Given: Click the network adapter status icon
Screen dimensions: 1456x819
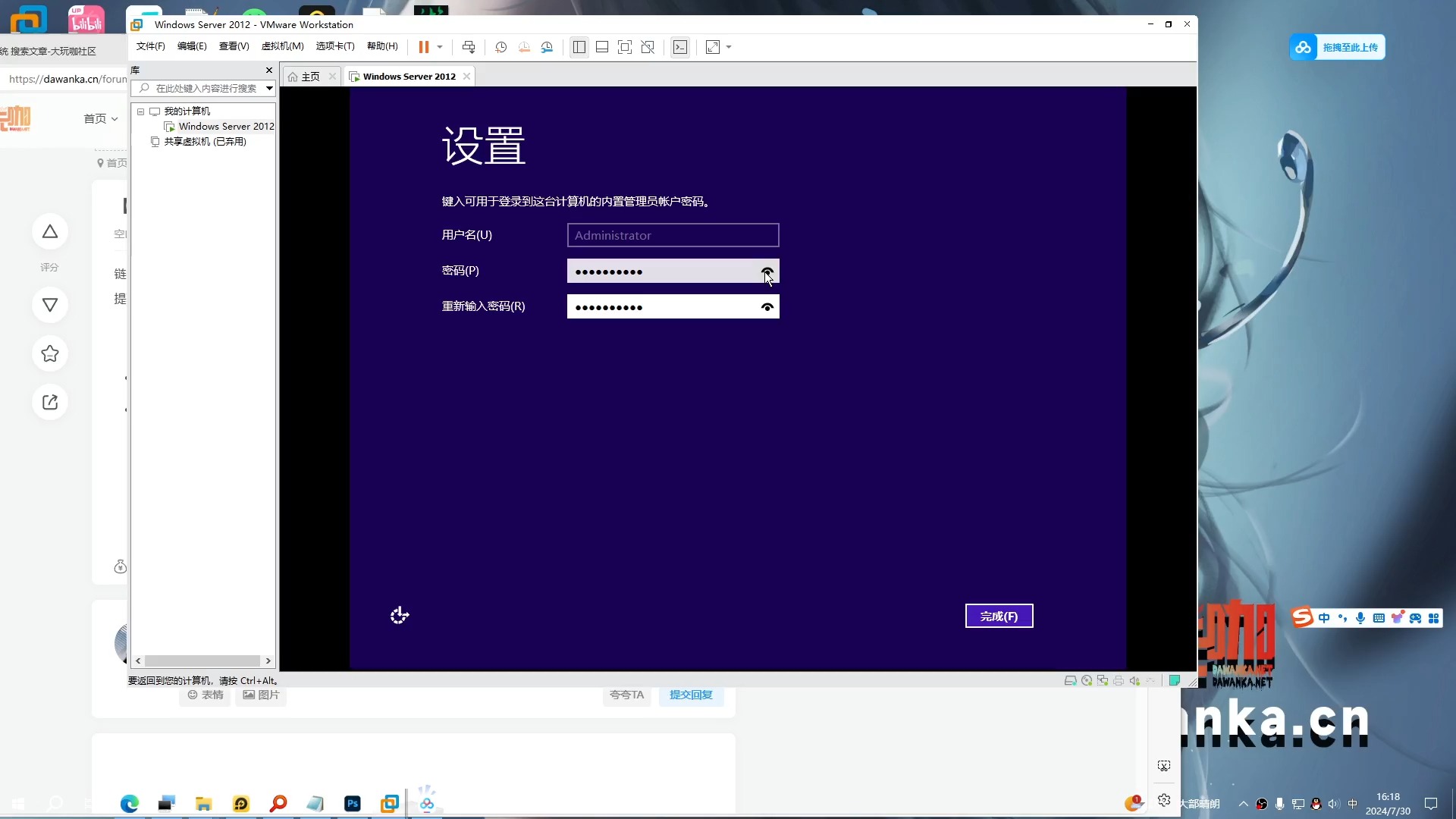Looking at the screenshot, I should 1103,680.
